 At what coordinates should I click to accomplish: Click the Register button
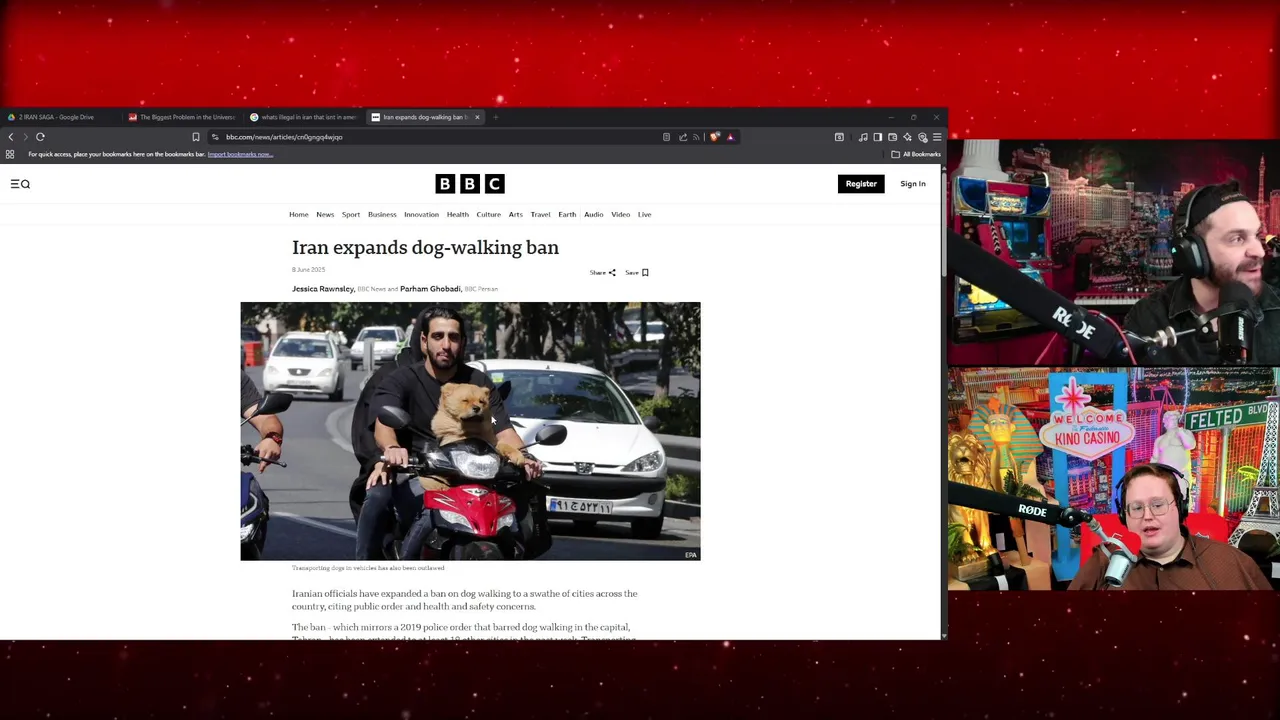(861, 184)
